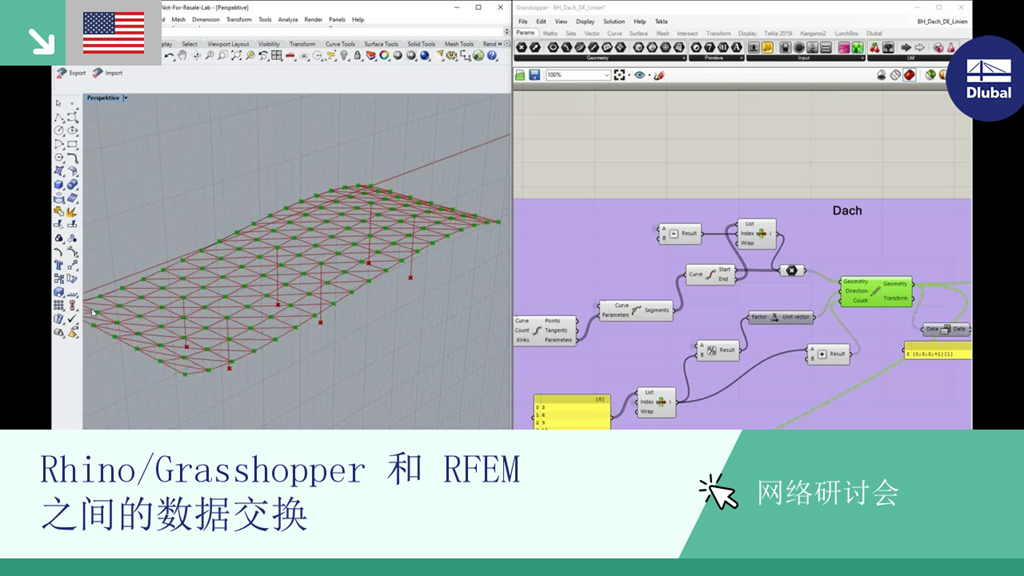Open Grasshopper File menu
Image resolution: width=1024 pixels, height=576 pixels.
523,22
